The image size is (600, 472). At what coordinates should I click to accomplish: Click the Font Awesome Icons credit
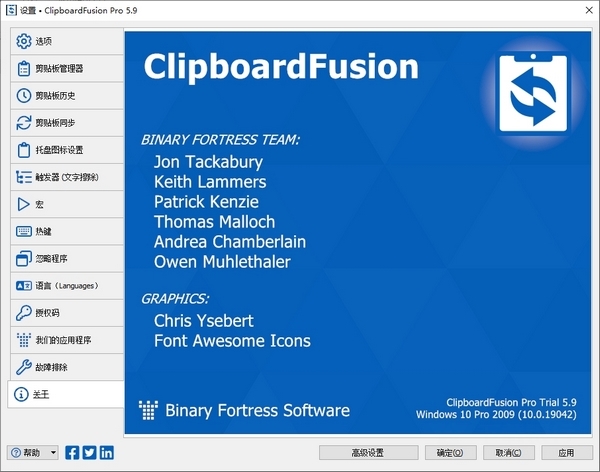tap(232, 341)
